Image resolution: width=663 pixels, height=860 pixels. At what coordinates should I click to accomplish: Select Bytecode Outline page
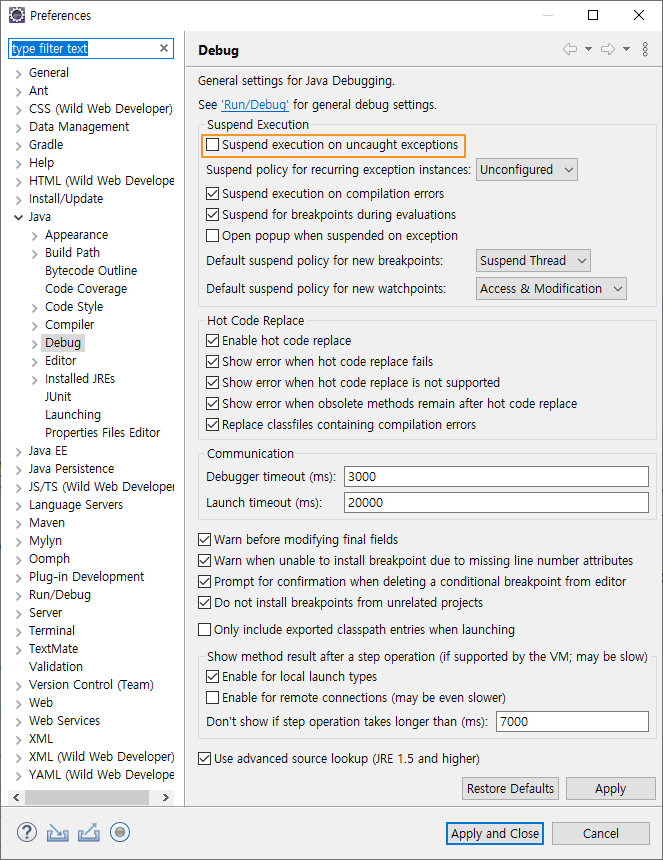point(91,271)
